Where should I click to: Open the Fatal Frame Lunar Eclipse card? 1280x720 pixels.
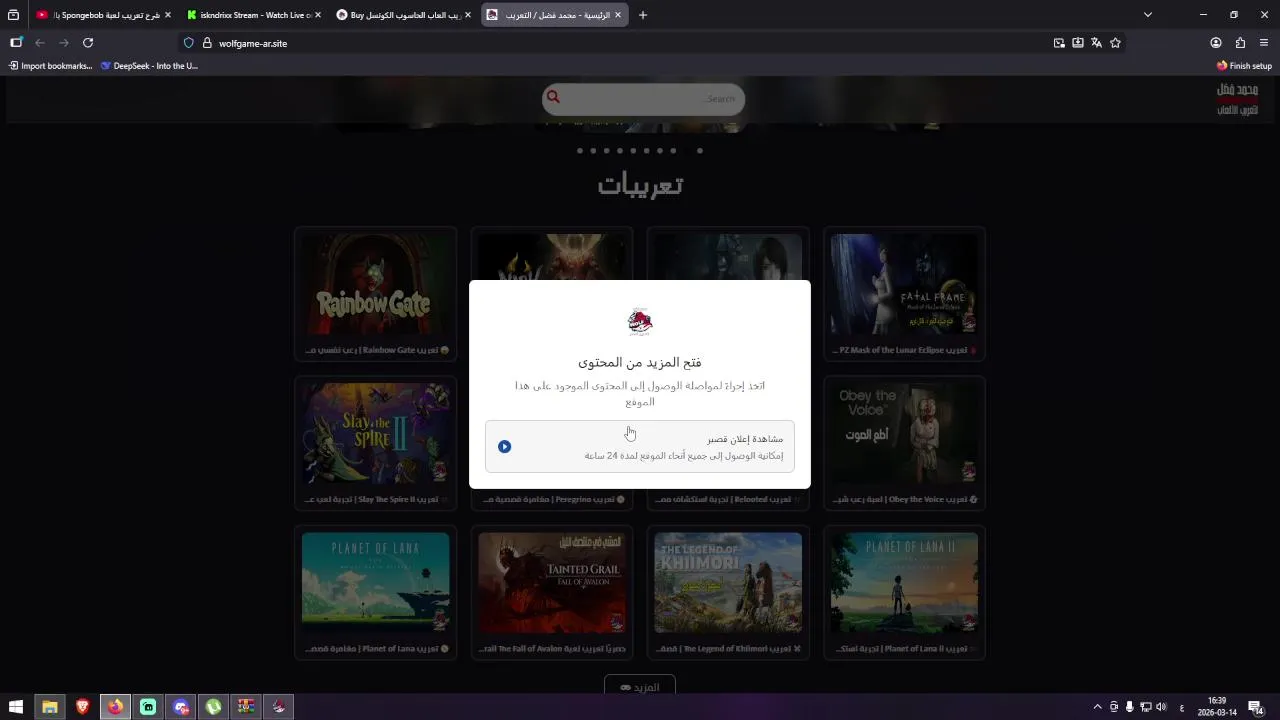pyautogui.click(x=904, y=294)
